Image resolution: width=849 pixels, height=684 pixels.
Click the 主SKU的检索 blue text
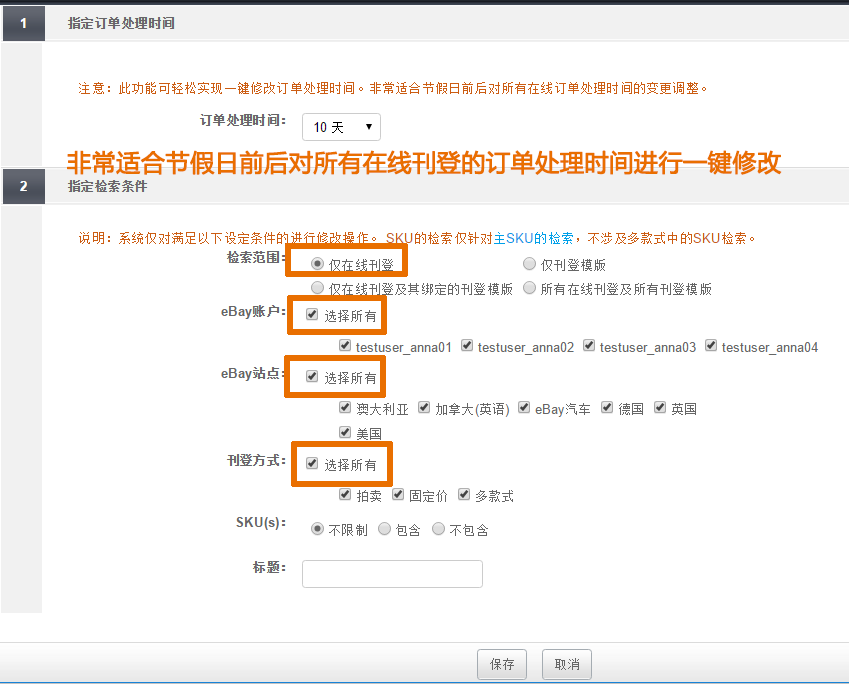tap(533, 238)
